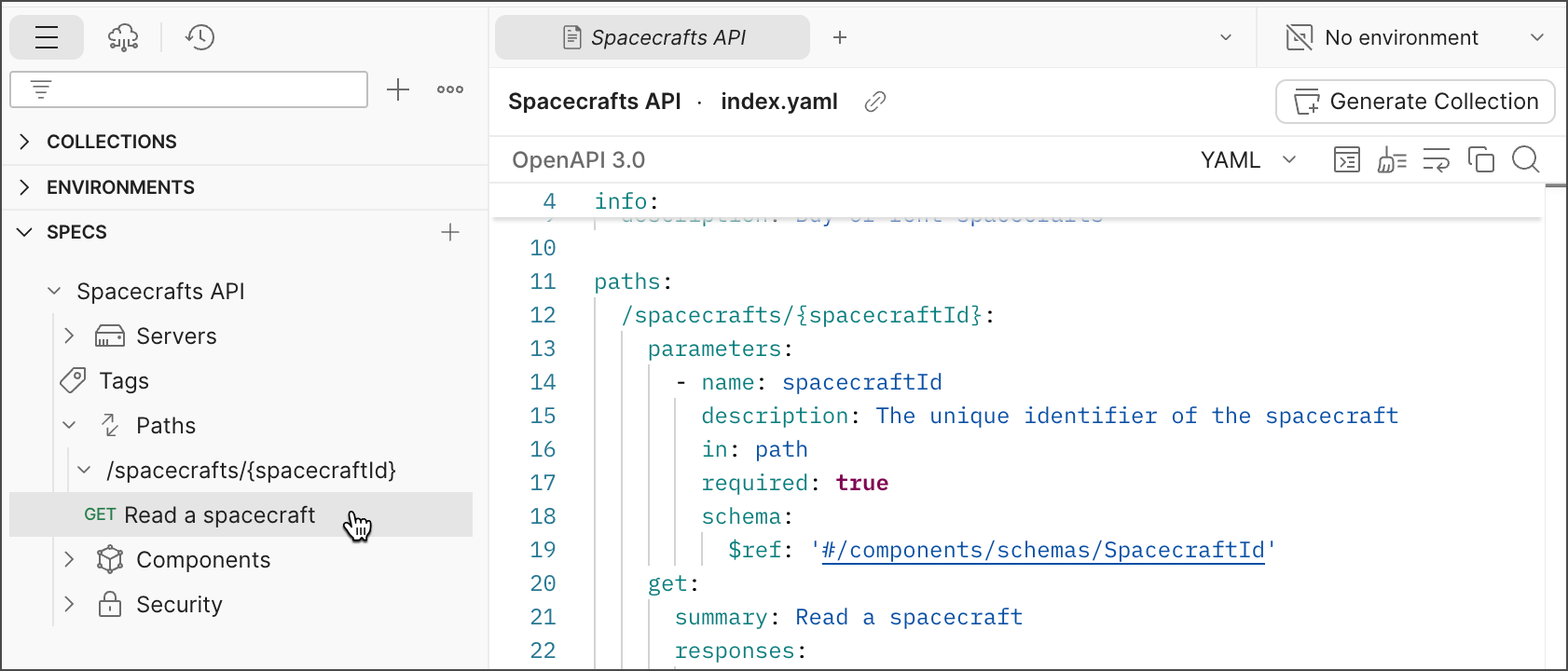1568x671 pixels.
Task: Click the no-environment icon
Action: (x=1299, y=37)
